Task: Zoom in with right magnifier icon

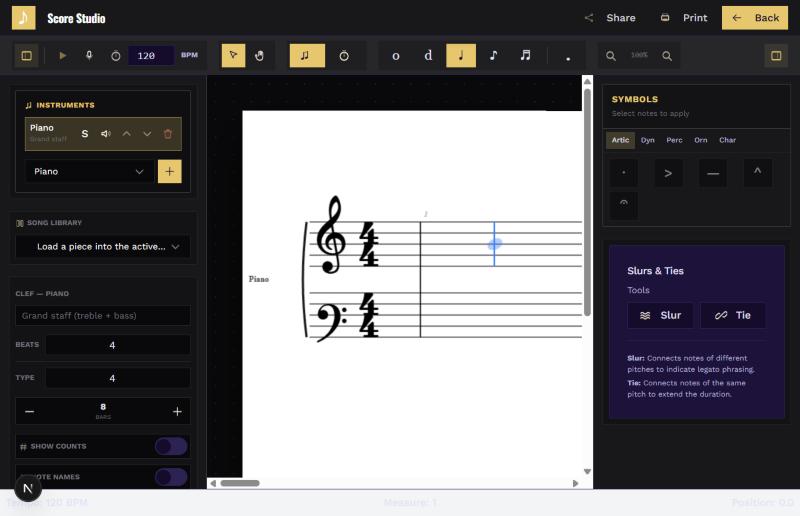Action: tap(667, 56)
